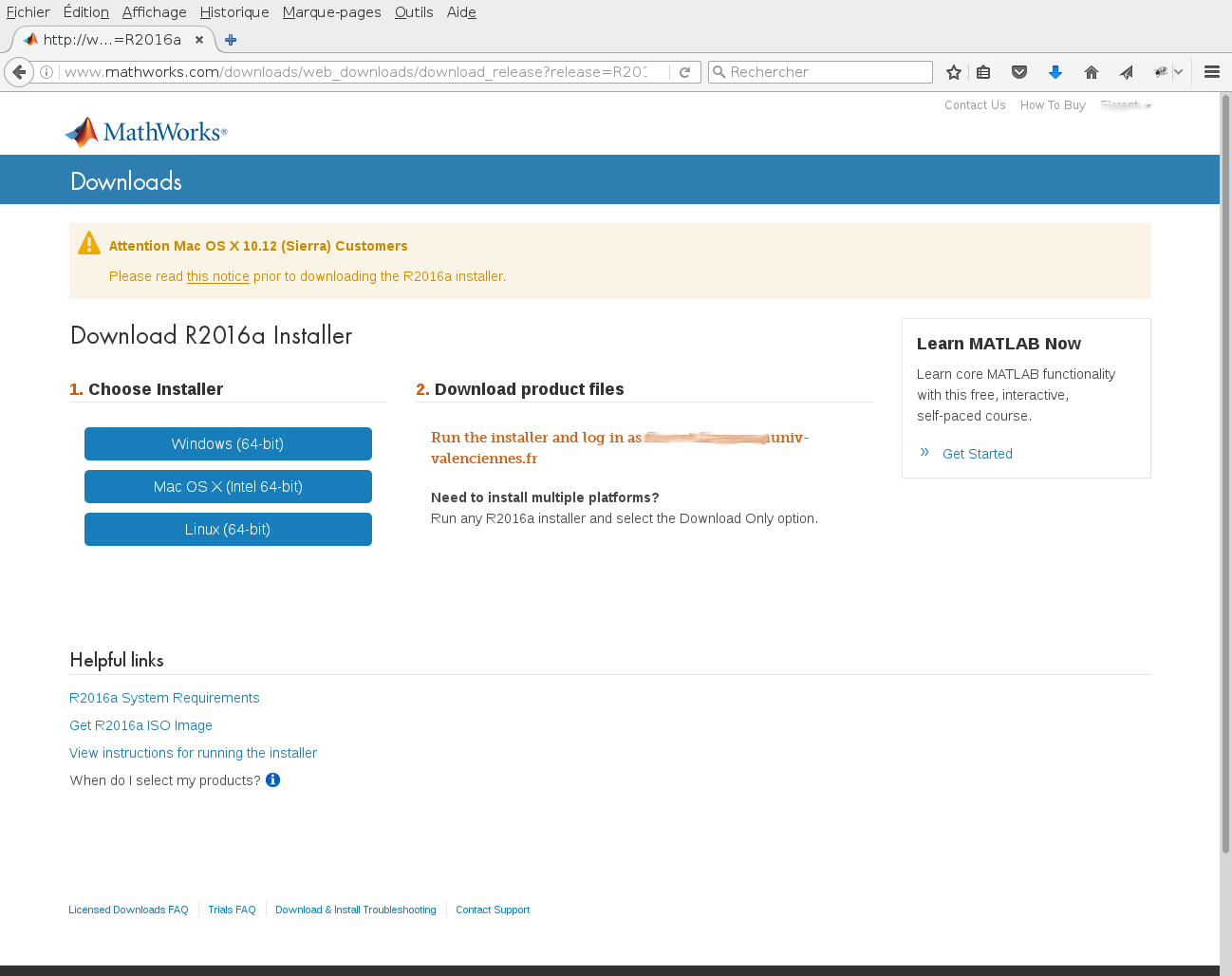Select the mathworks tab
Image resolution: width=1232 pixels, height=976 pixels.
coord(114,40)
